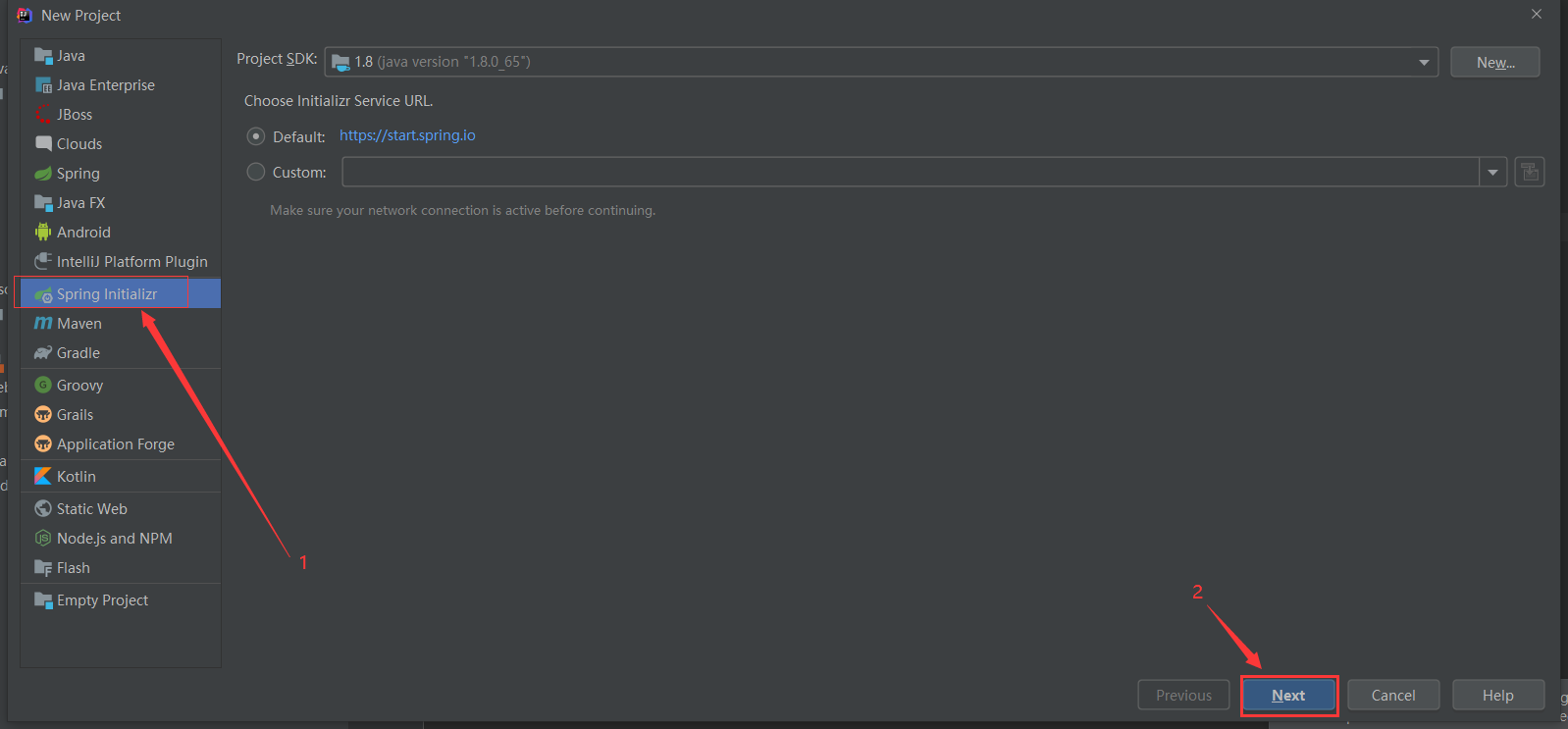Click inside the Custom URL input field
Viewport: 1568px width, 729px height.
tap(911, 173)
